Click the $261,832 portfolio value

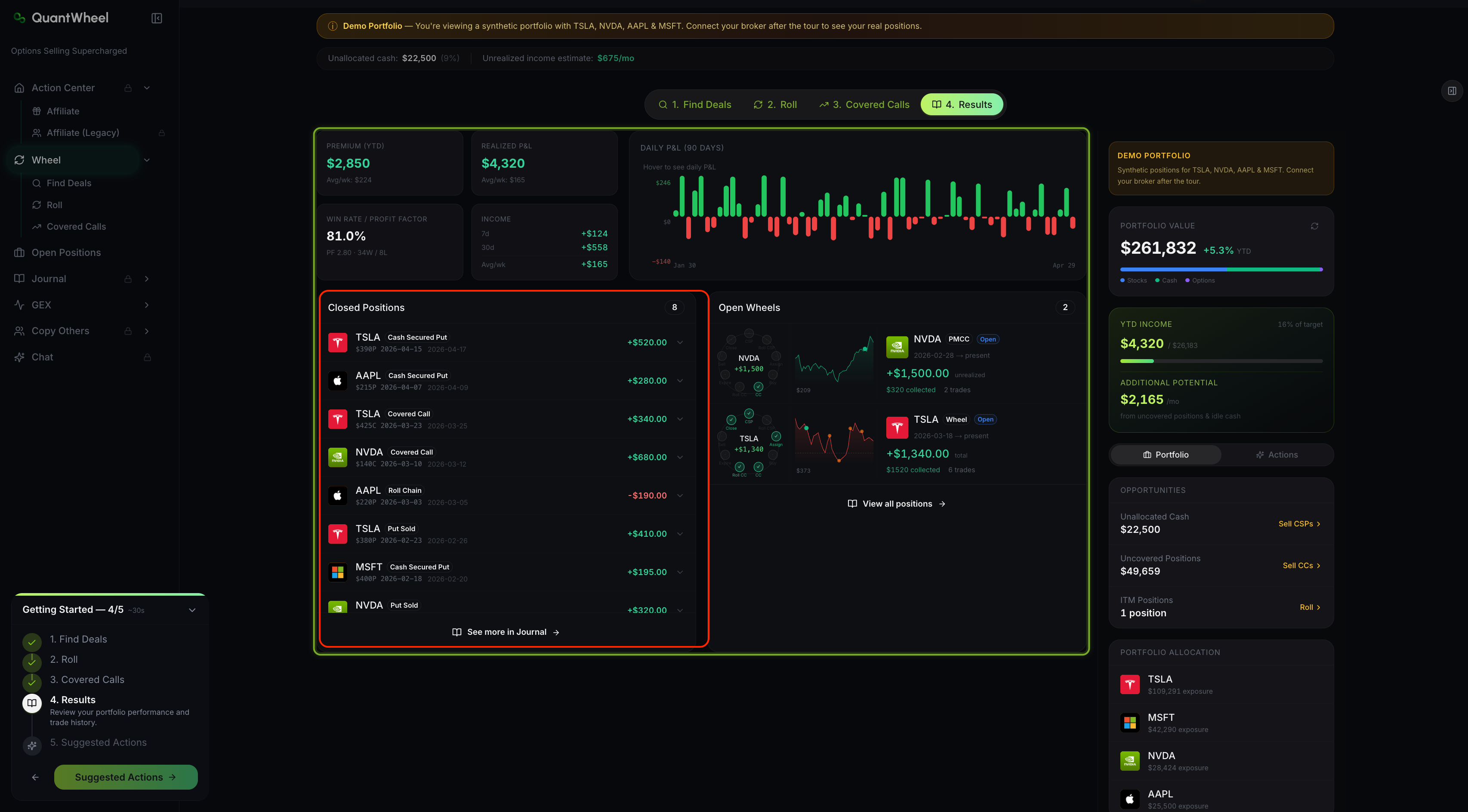(1157, 249)
